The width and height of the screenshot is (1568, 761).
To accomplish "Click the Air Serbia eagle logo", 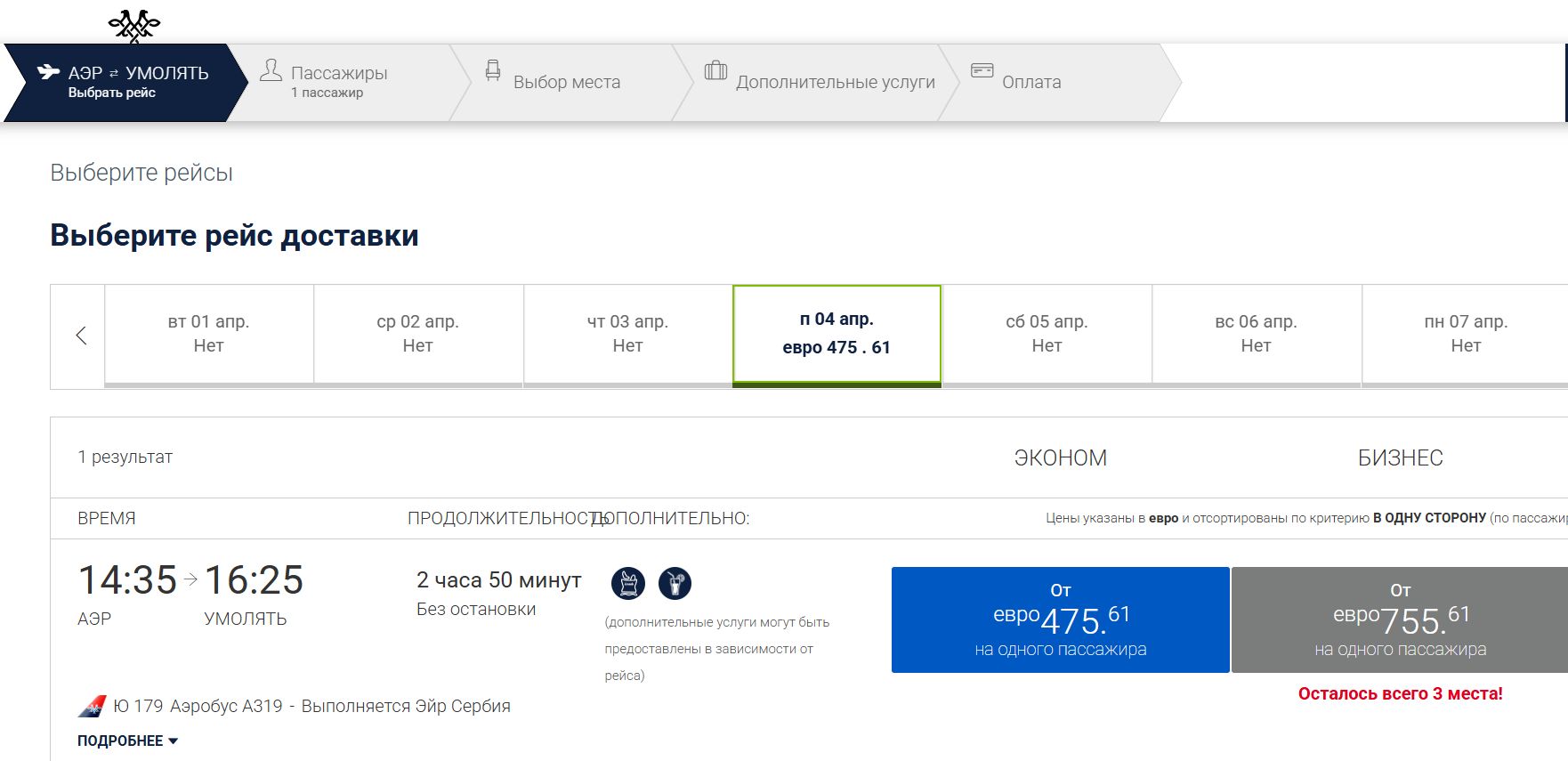I will (133, 26).
